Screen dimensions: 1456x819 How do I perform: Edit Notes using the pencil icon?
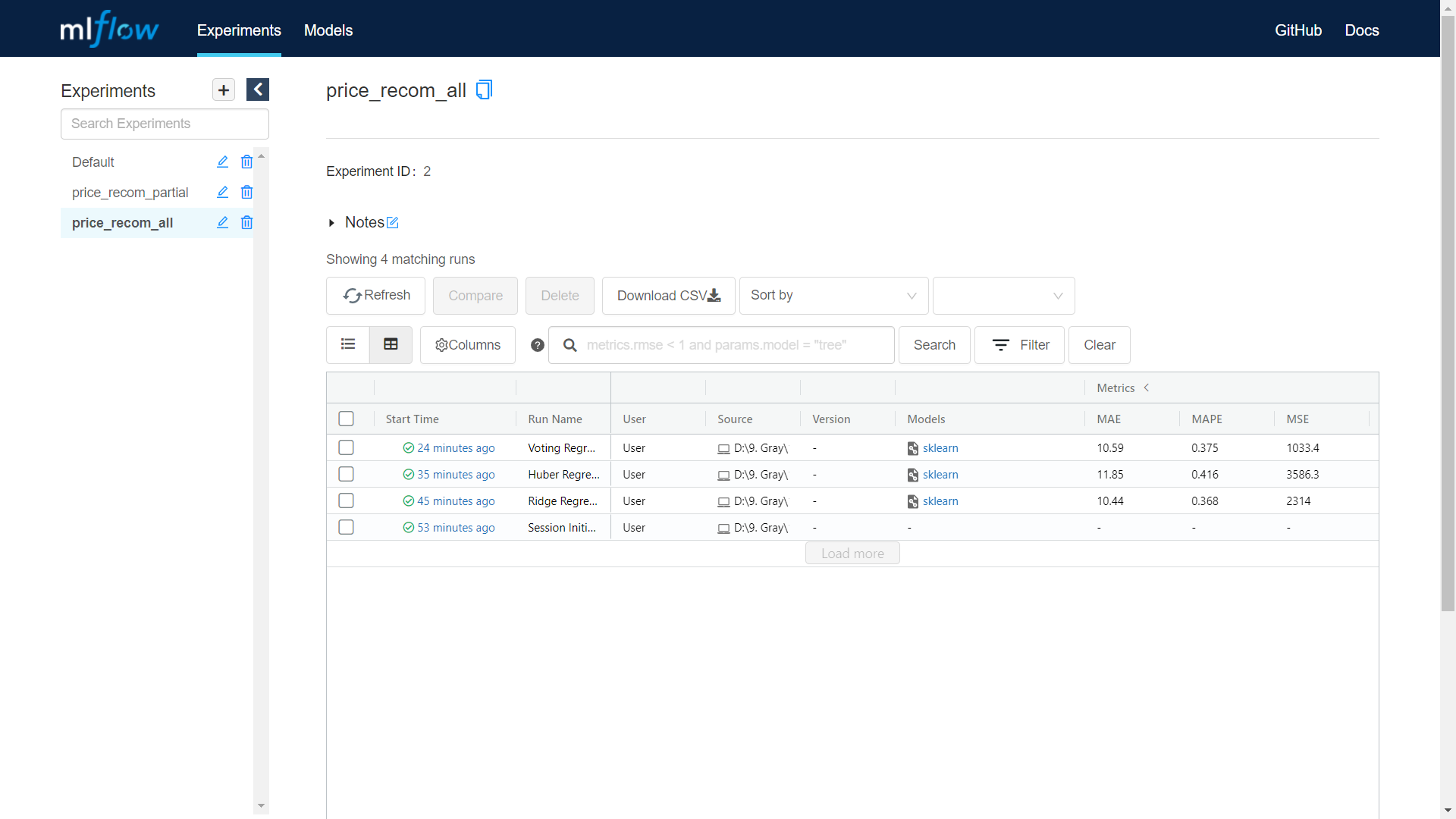[392, 223]
